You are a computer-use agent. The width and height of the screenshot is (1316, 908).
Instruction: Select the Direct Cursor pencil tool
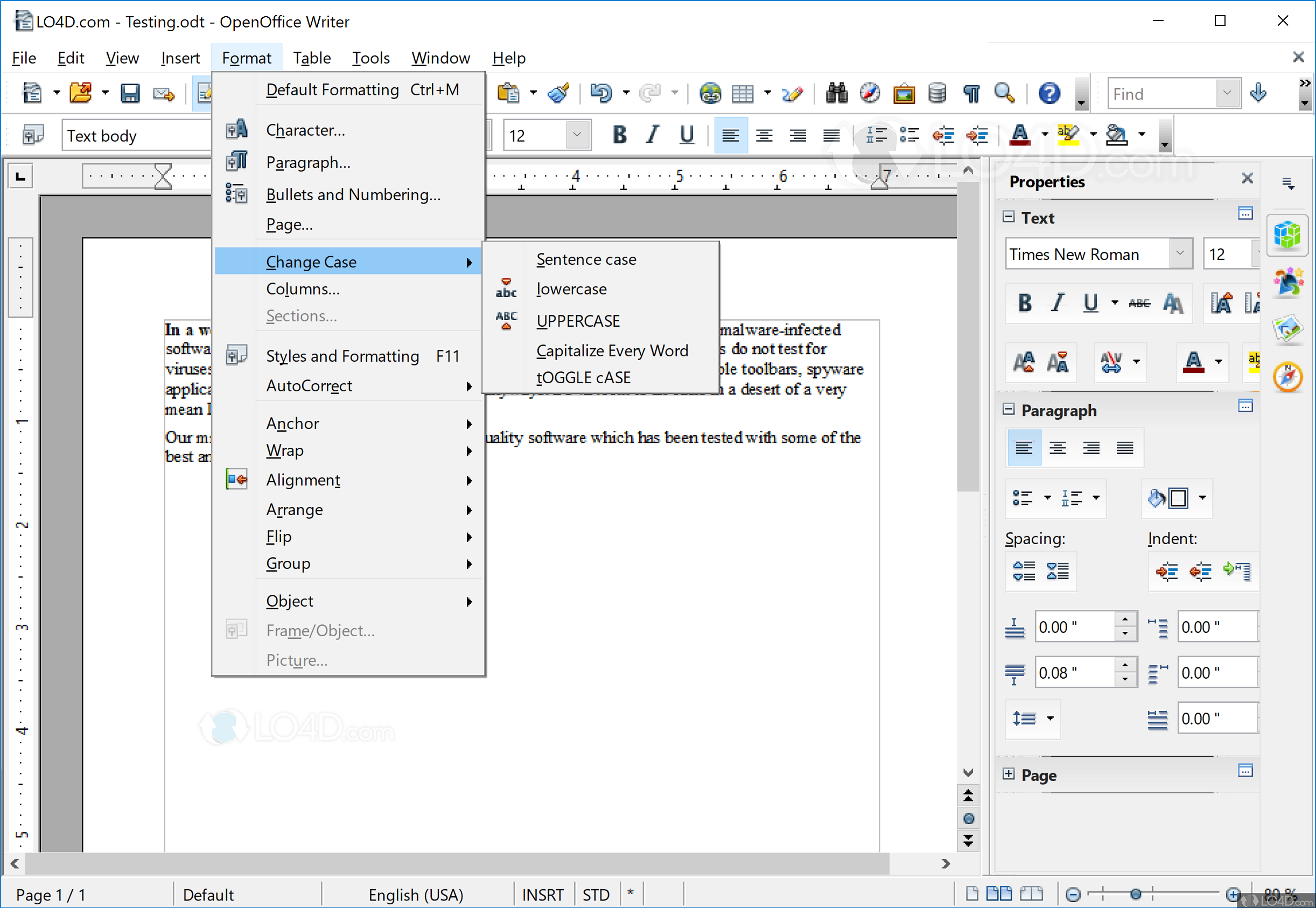tap(792, 93)
